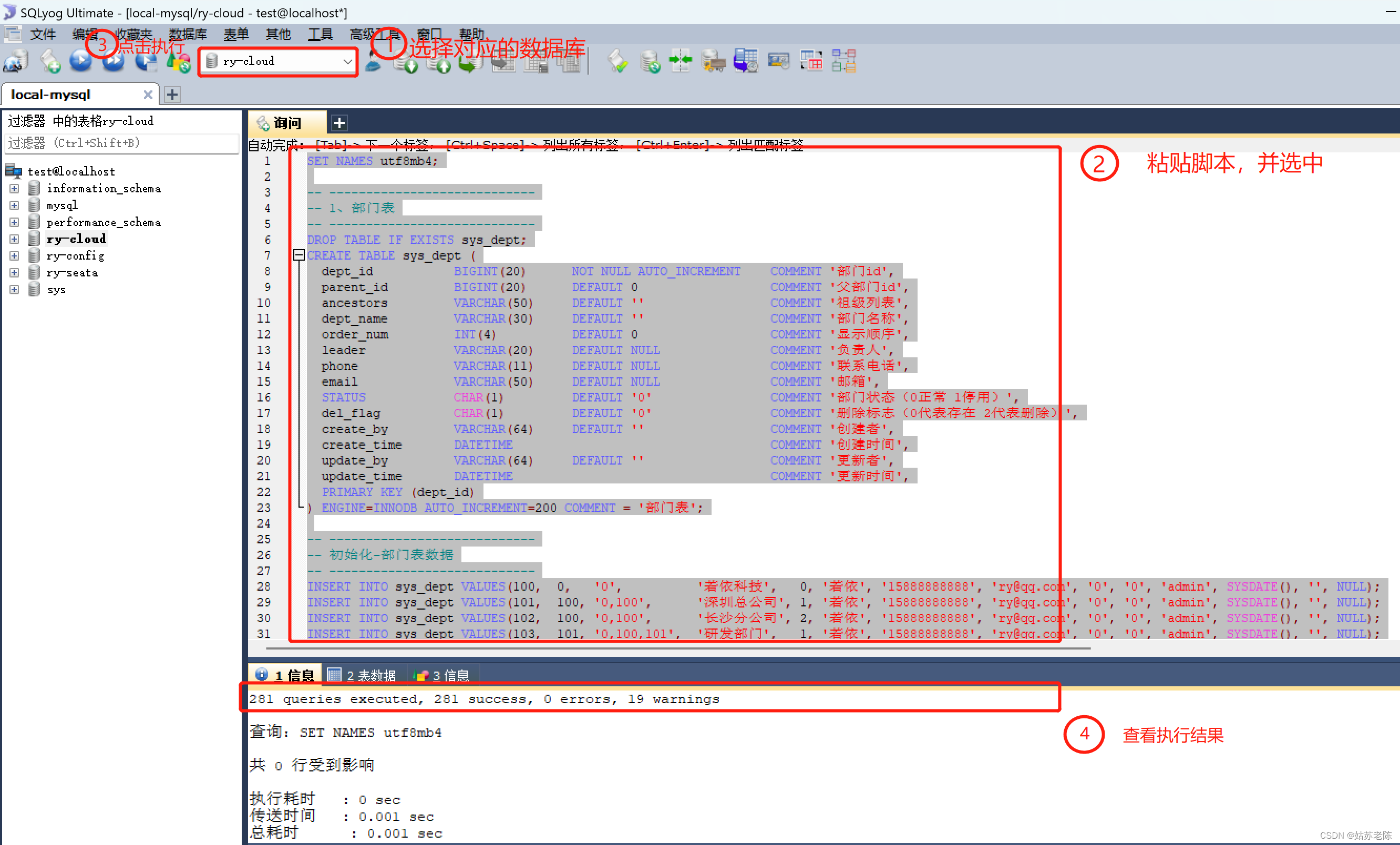Click the Execute All Queries fast-forward icon
Screen dimensions: 1400x845
pos(113,61)
